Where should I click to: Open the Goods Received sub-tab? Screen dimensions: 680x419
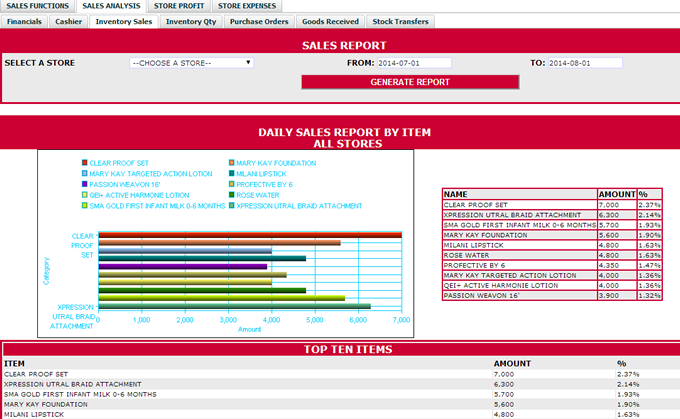(330, 22)
